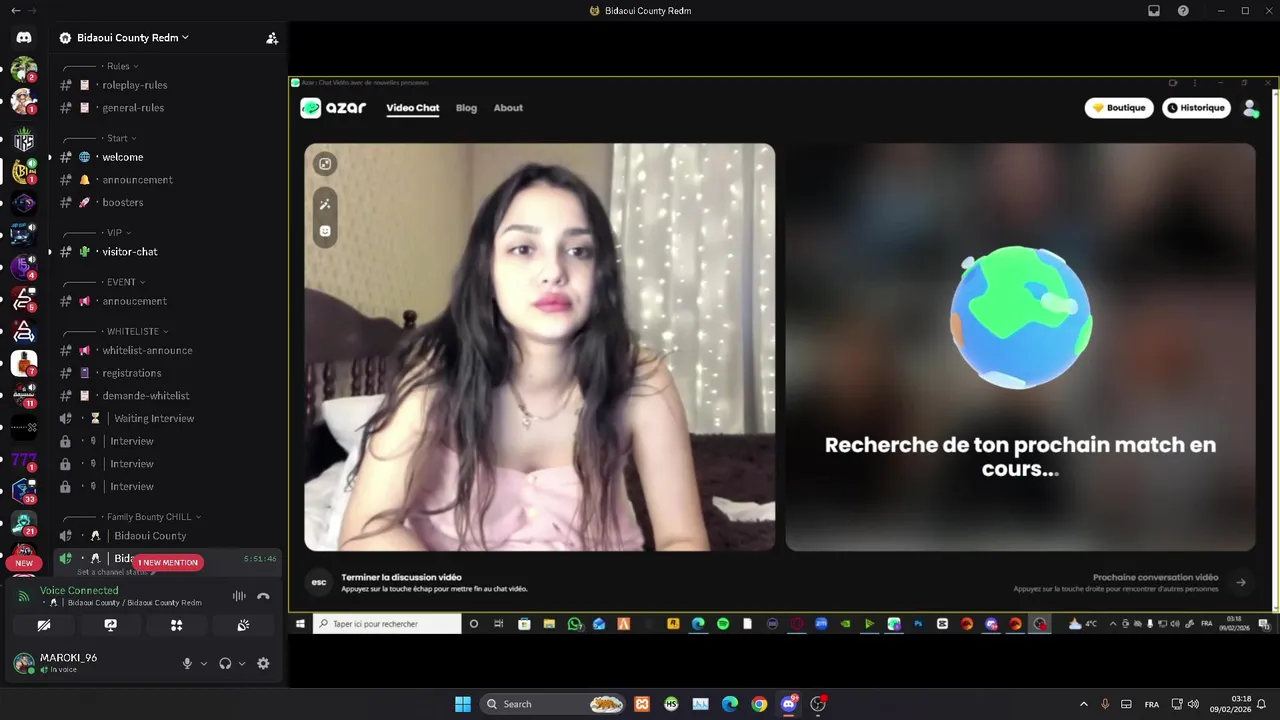Click the share your screen icon
Viewport: 1280px width, 720px height.
coord(110,625)
